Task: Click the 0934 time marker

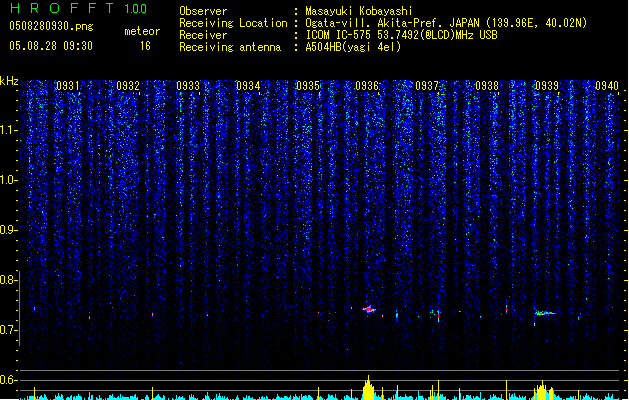Action: click(x=248, y=86)
